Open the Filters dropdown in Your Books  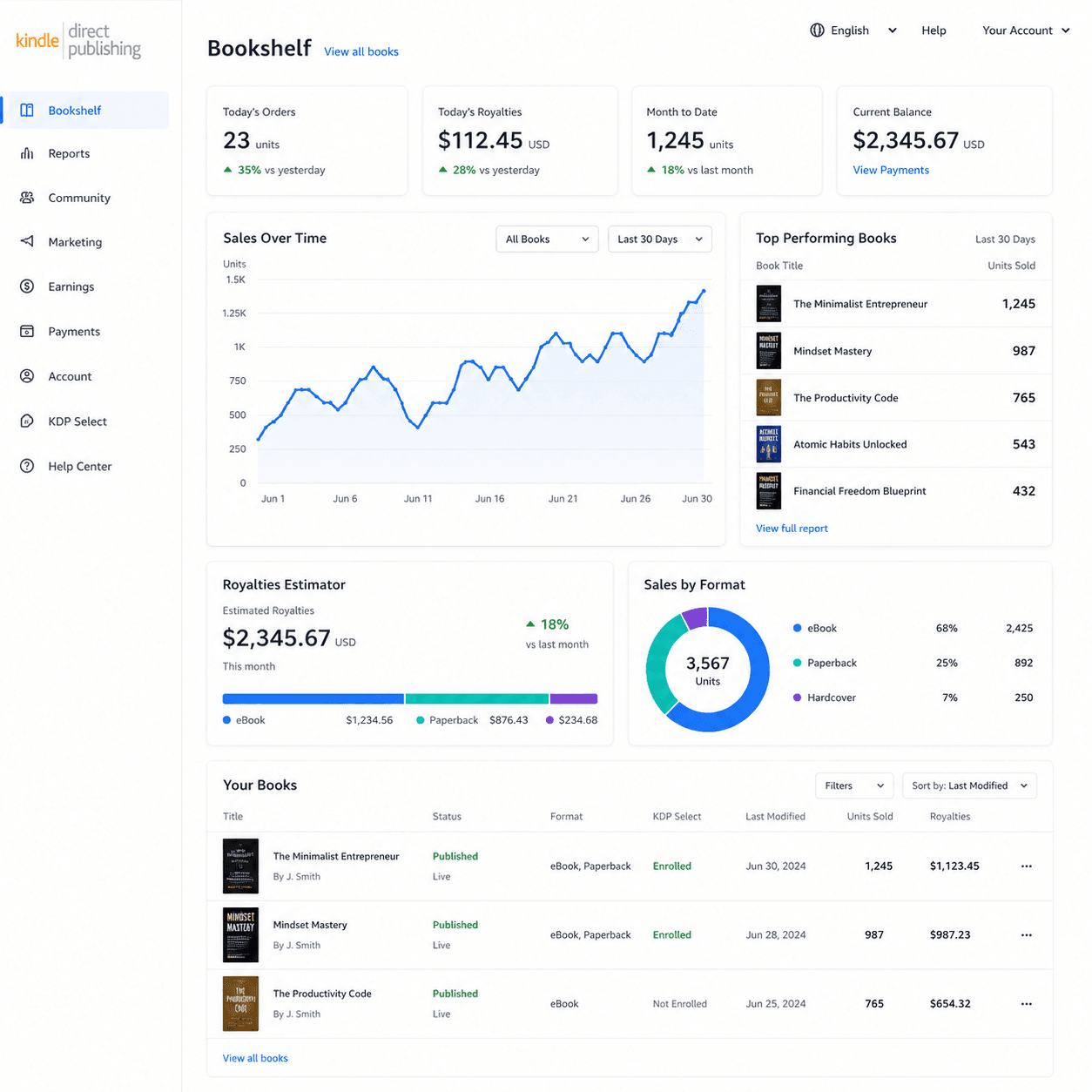click(x=854, y=785)
